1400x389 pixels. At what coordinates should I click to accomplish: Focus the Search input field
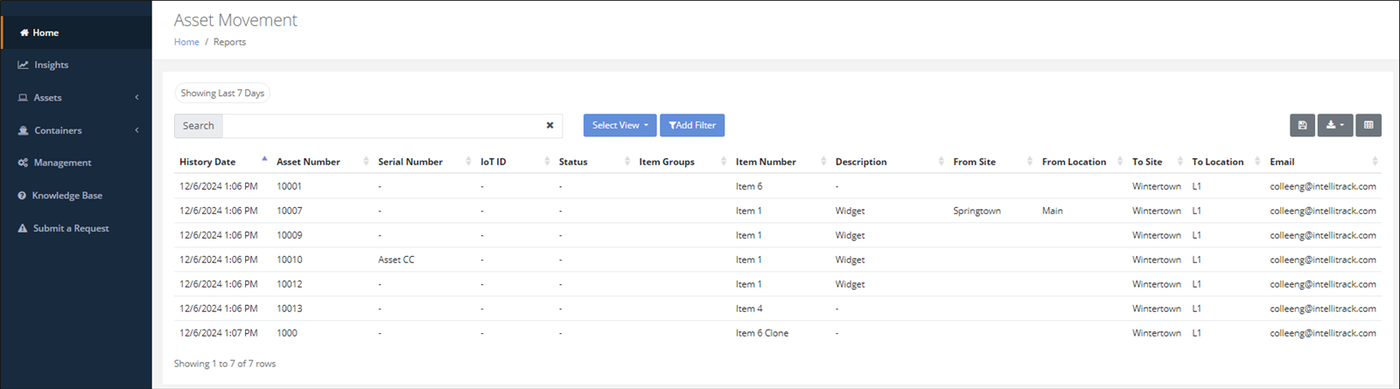coord(380,125)
